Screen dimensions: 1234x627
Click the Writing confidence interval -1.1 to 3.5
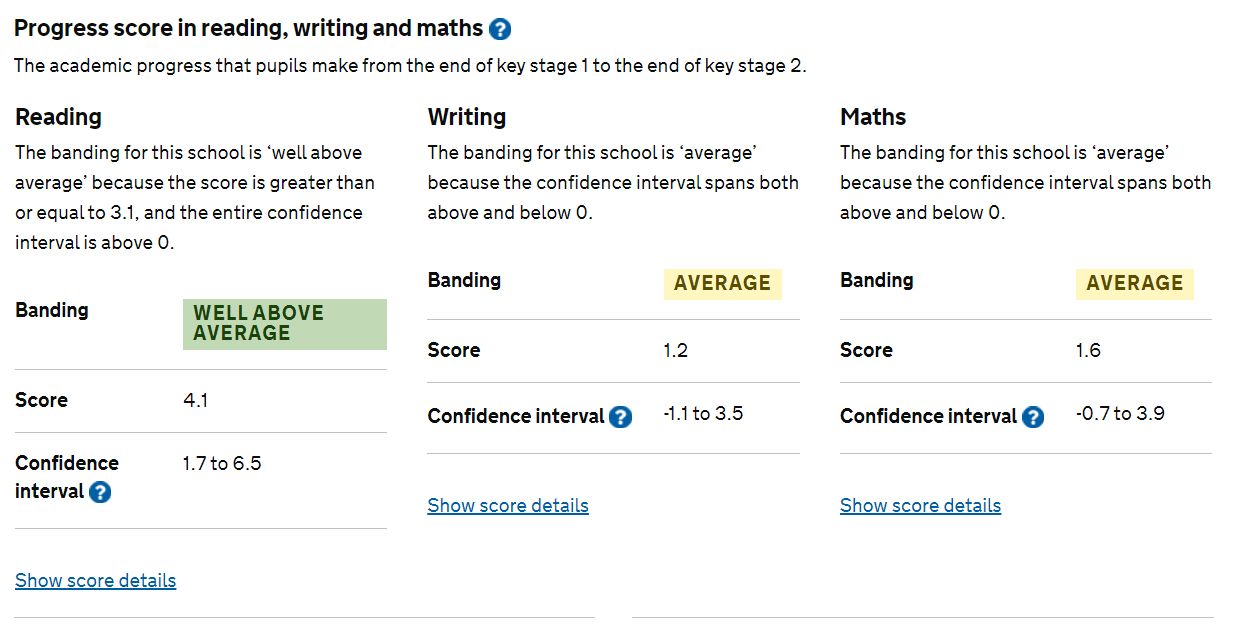tap(703, 414)
